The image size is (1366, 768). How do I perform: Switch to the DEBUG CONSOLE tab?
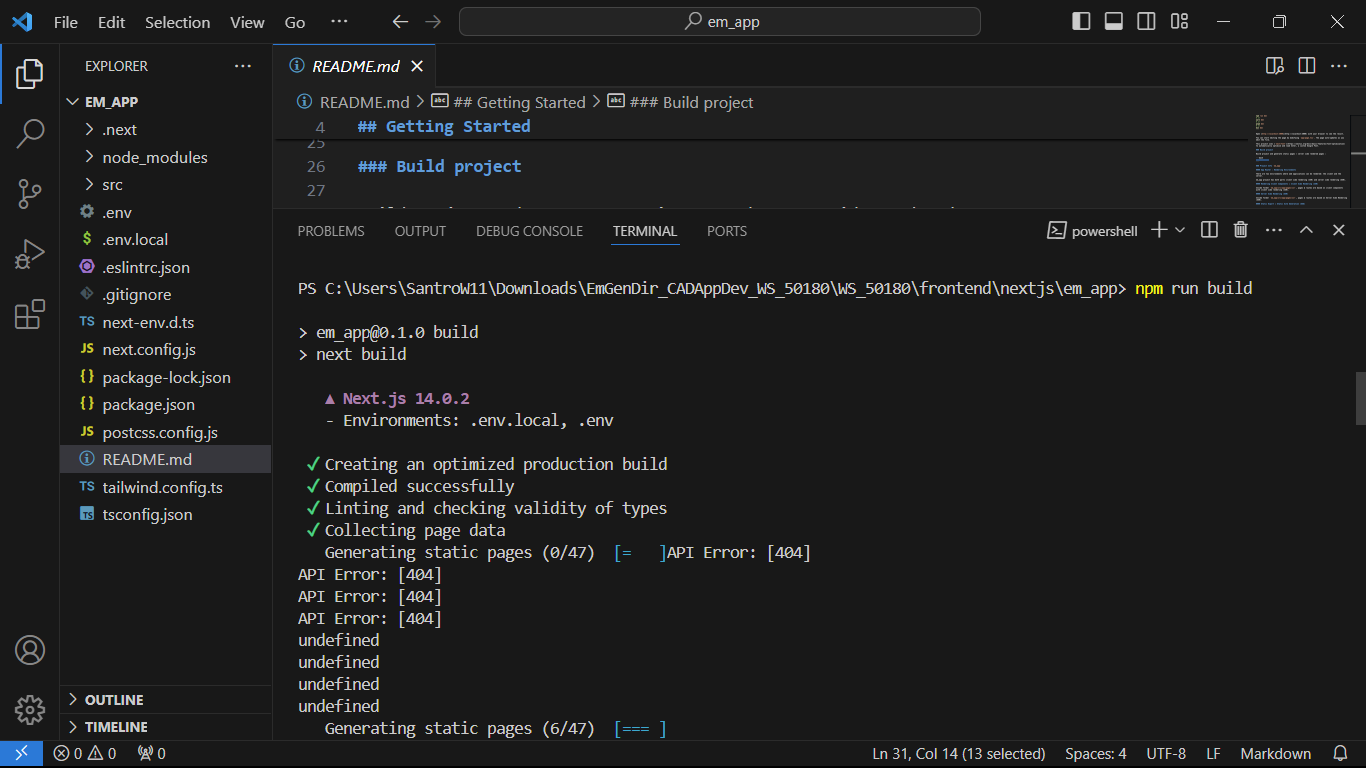coord(529,231)
